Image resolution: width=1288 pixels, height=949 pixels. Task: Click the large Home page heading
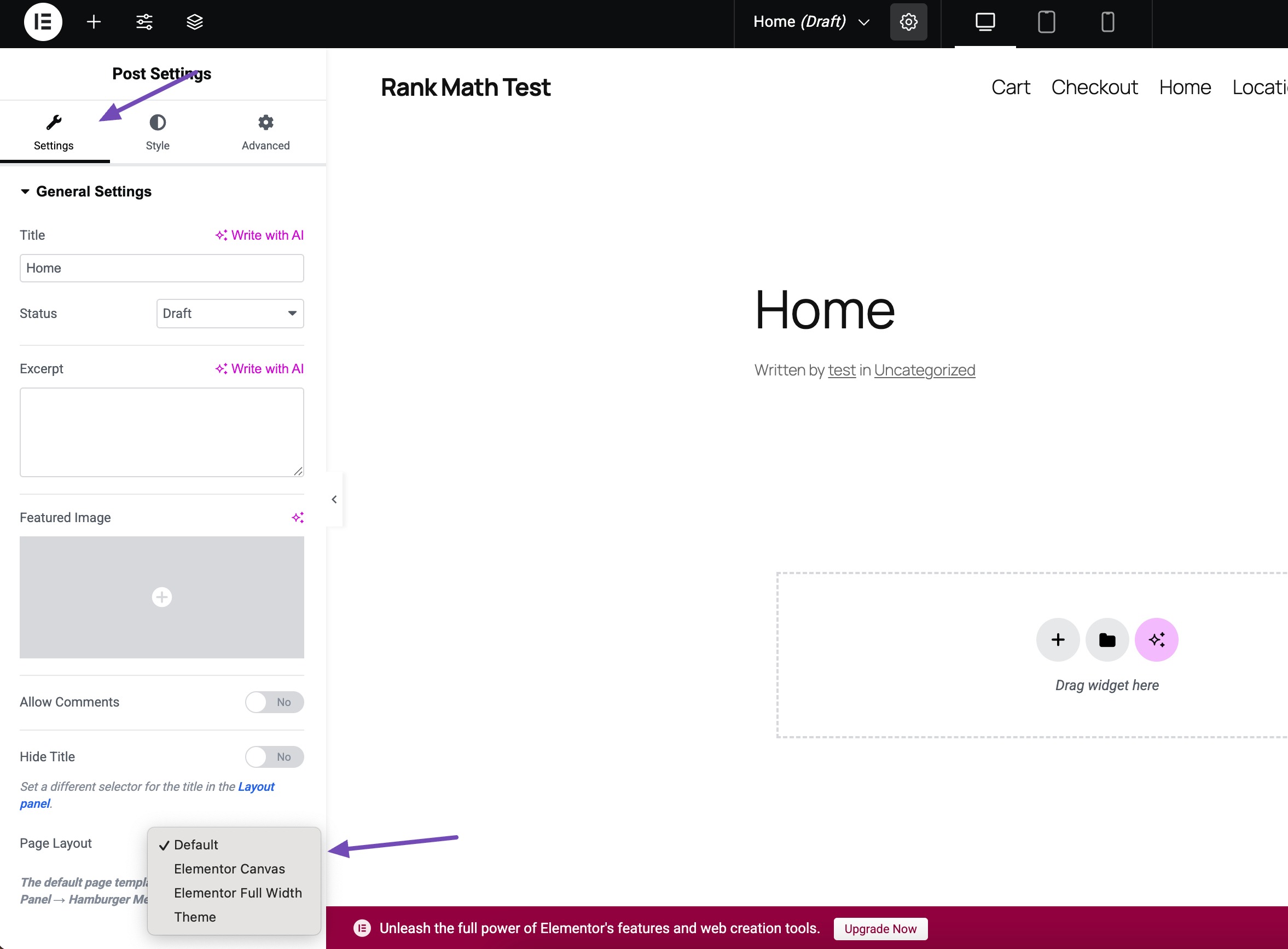coord(825,310)
